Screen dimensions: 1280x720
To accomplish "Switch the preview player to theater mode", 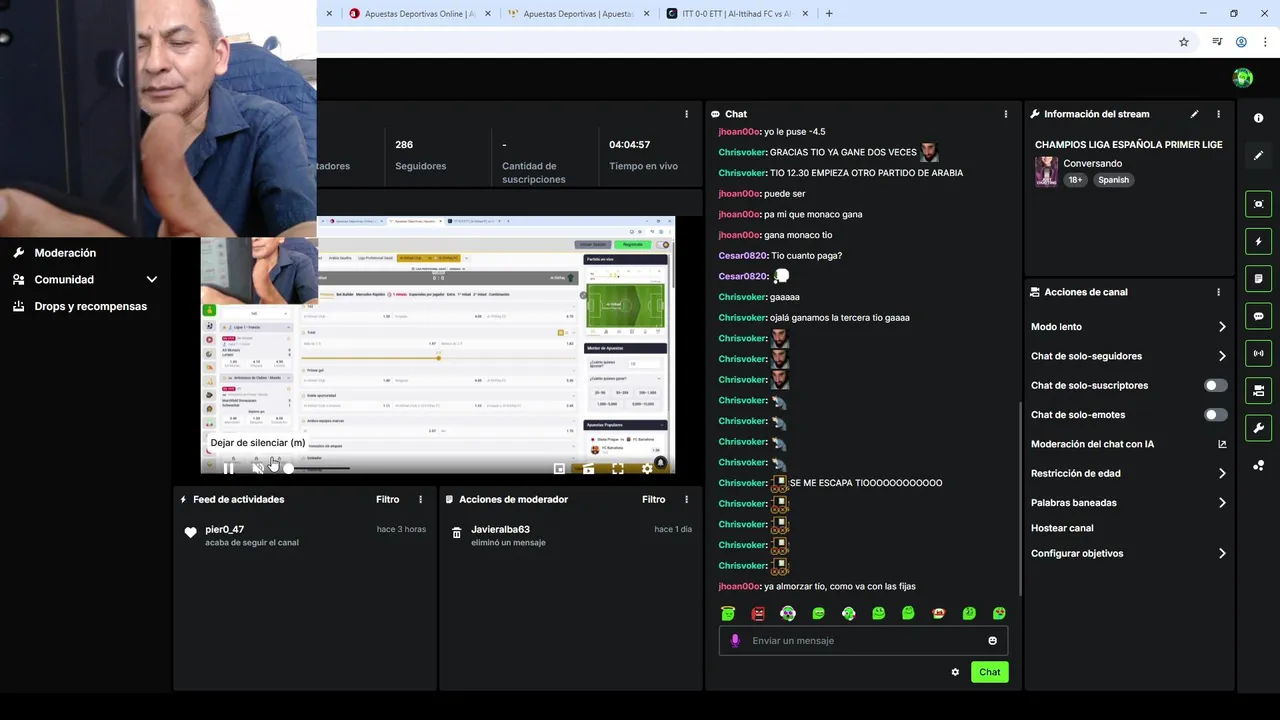I will pos(589,468).
